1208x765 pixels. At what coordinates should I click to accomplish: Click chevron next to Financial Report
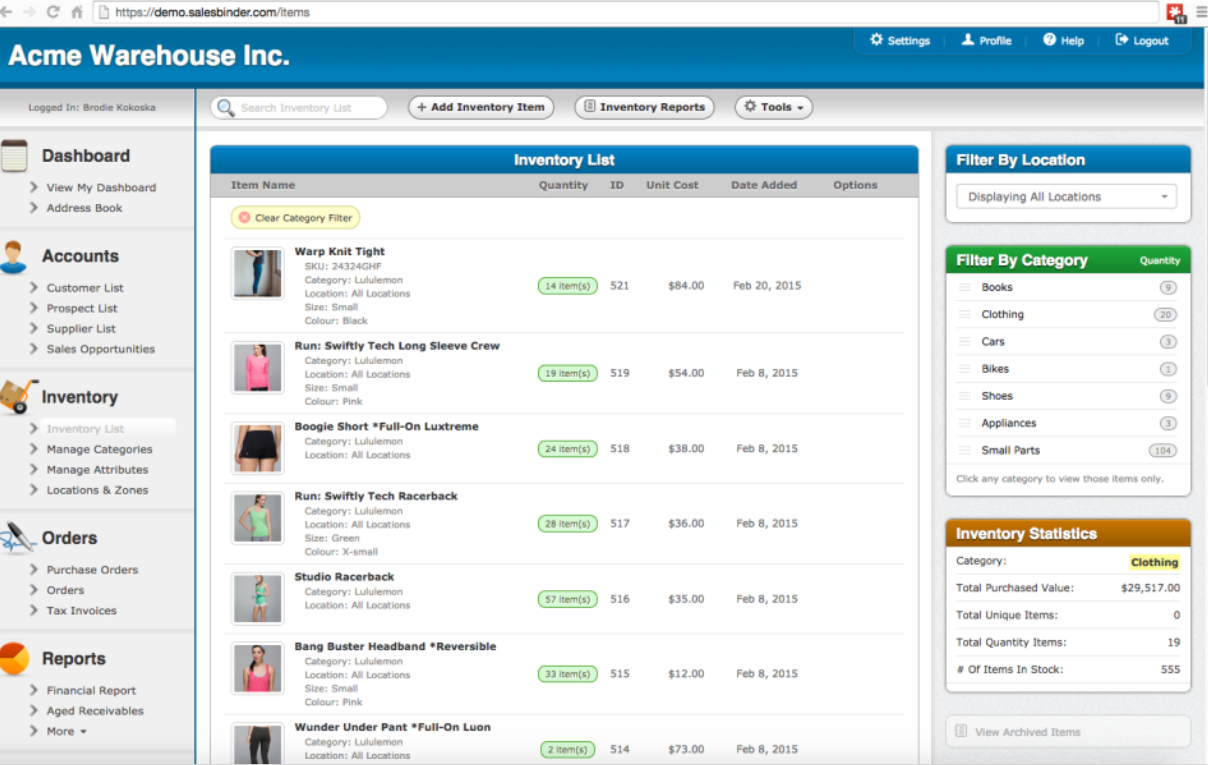34,690
